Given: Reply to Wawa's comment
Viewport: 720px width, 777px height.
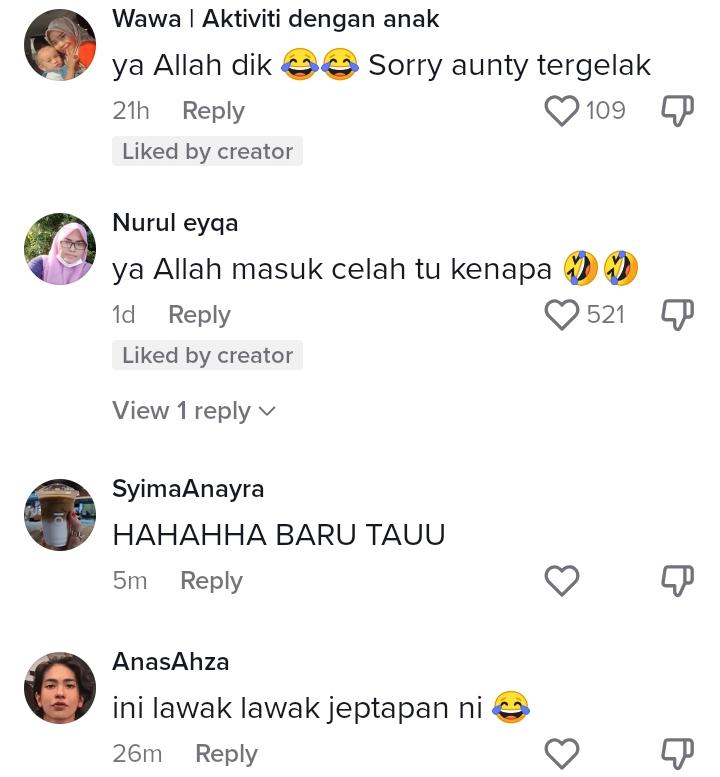Looking at the screenshot, I should coord(213,111).
